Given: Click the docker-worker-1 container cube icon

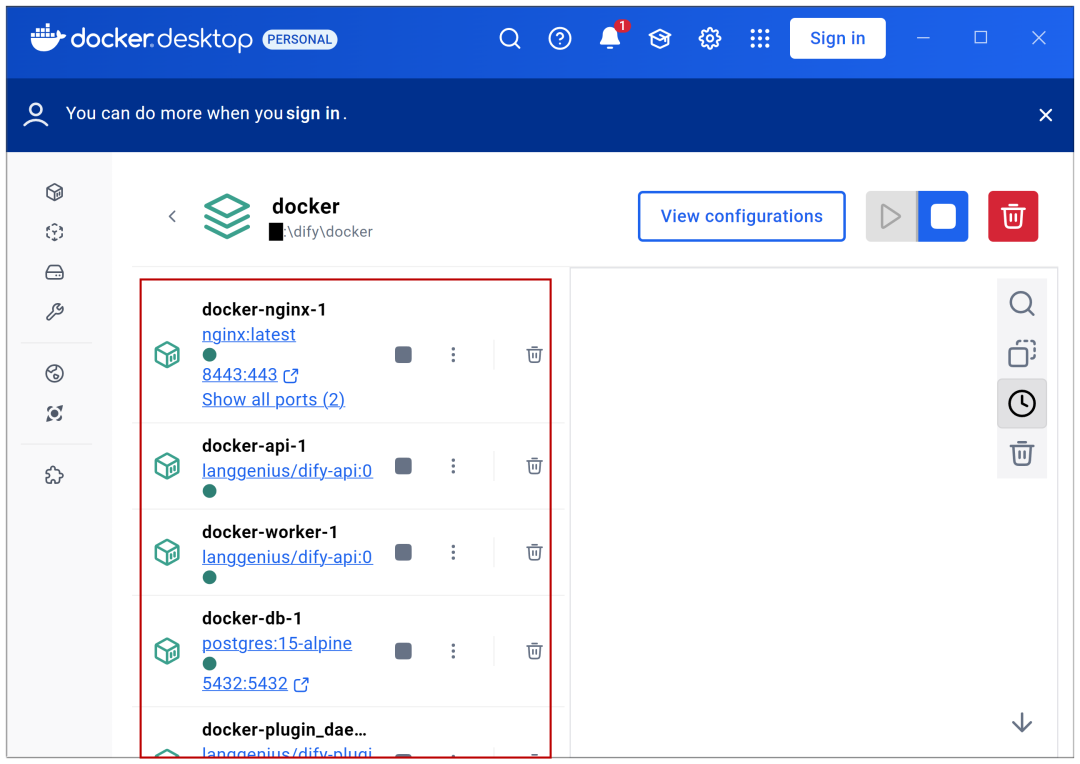Looking at the screenshot, I should 167,553.
